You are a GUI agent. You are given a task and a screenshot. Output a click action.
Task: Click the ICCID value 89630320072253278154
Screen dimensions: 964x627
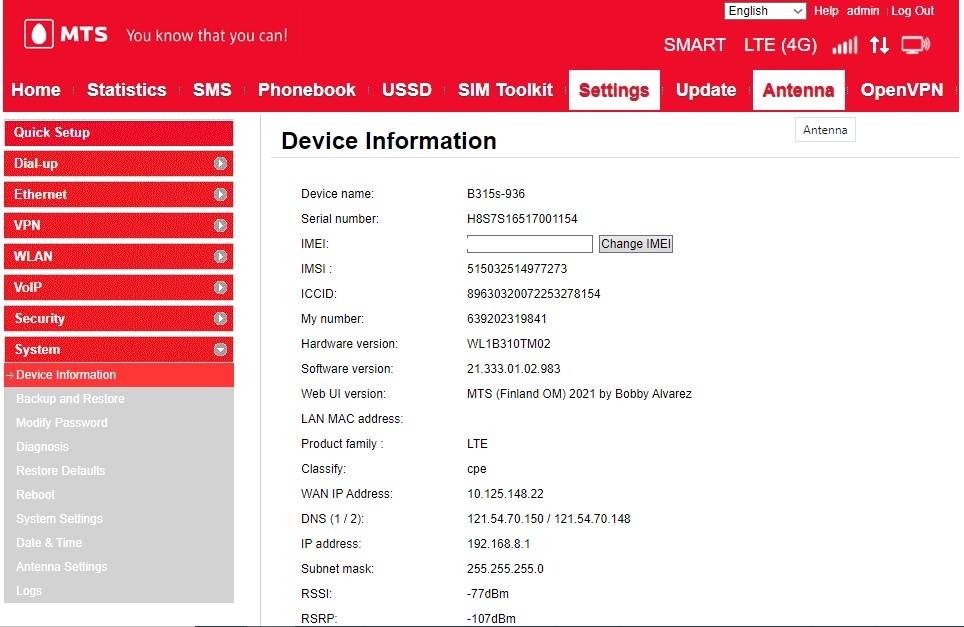[x=534, y=294]
